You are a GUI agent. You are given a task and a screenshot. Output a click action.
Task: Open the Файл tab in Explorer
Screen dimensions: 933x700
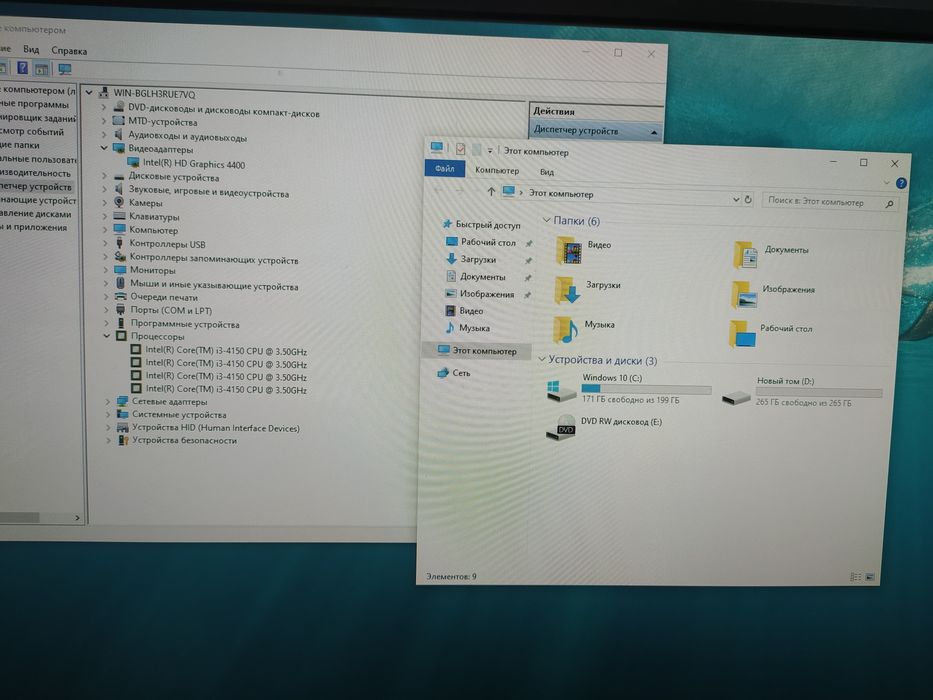click(444, 168)
